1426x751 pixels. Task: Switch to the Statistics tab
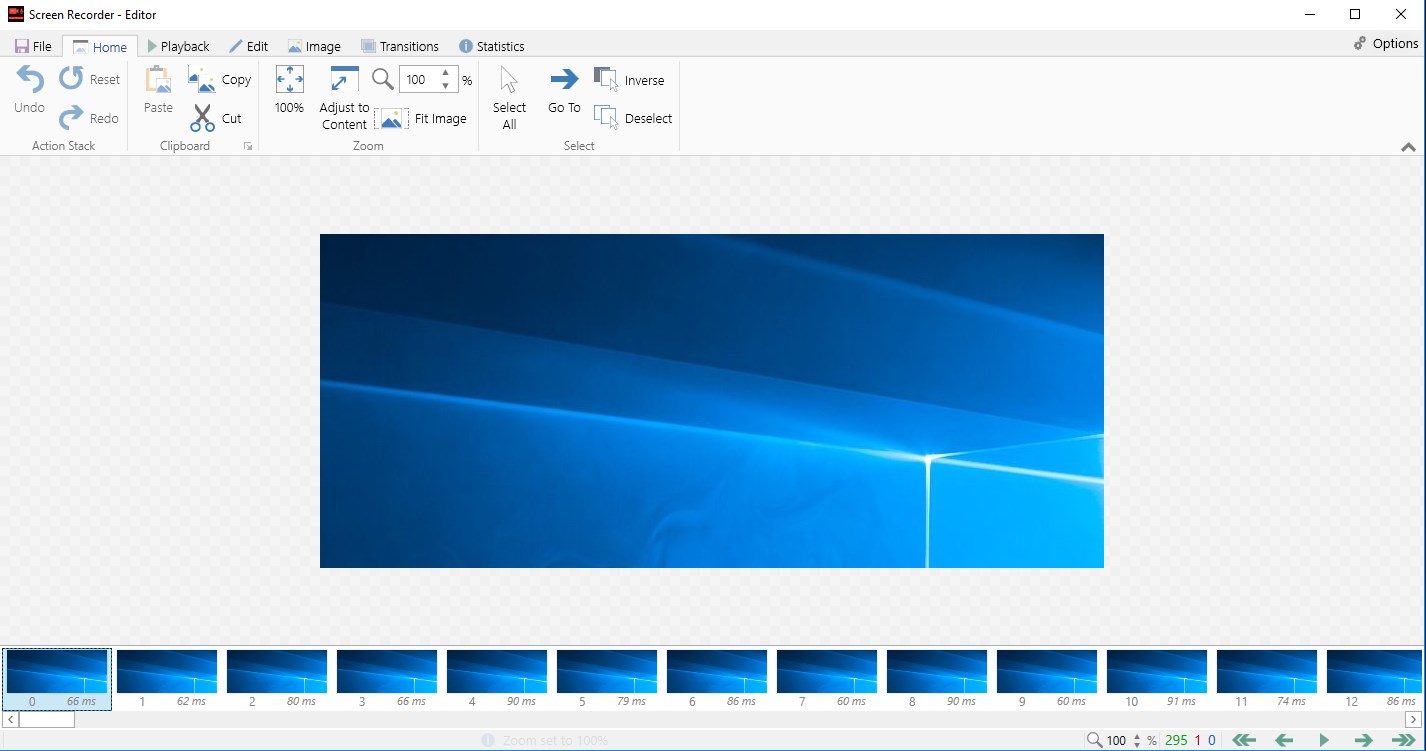(491, 46)
